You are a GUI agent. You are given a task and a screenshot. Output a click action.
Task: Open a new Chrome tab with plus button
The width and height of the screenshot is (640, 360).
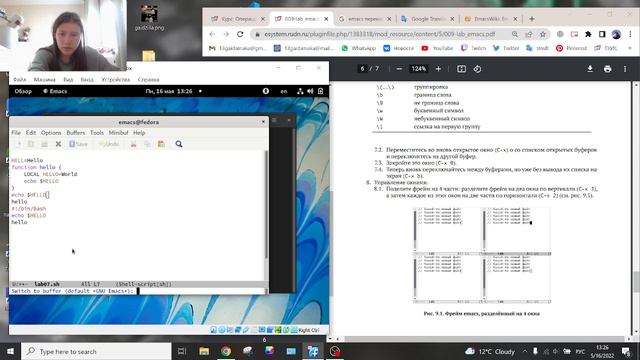(531, 19)
